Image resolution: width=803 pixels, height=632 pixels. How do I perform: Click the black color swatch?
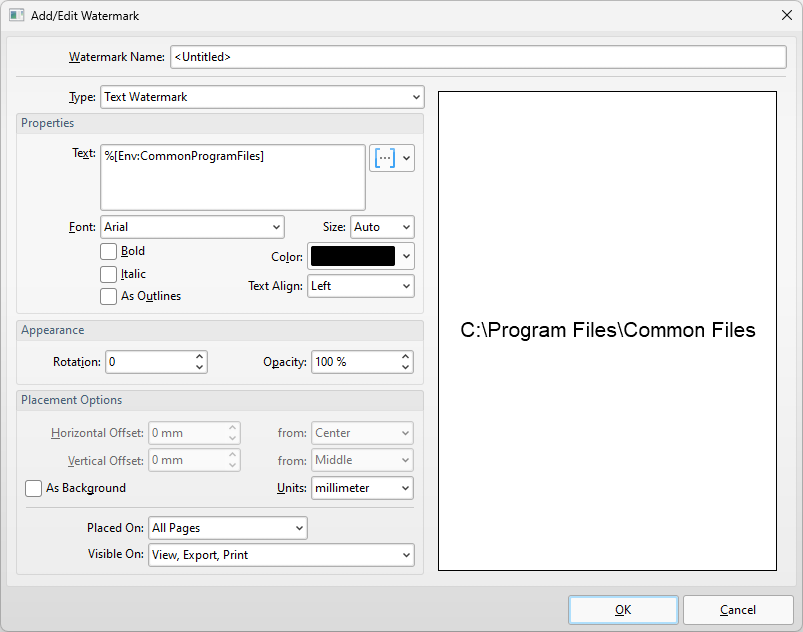click(x=353, y=257)
